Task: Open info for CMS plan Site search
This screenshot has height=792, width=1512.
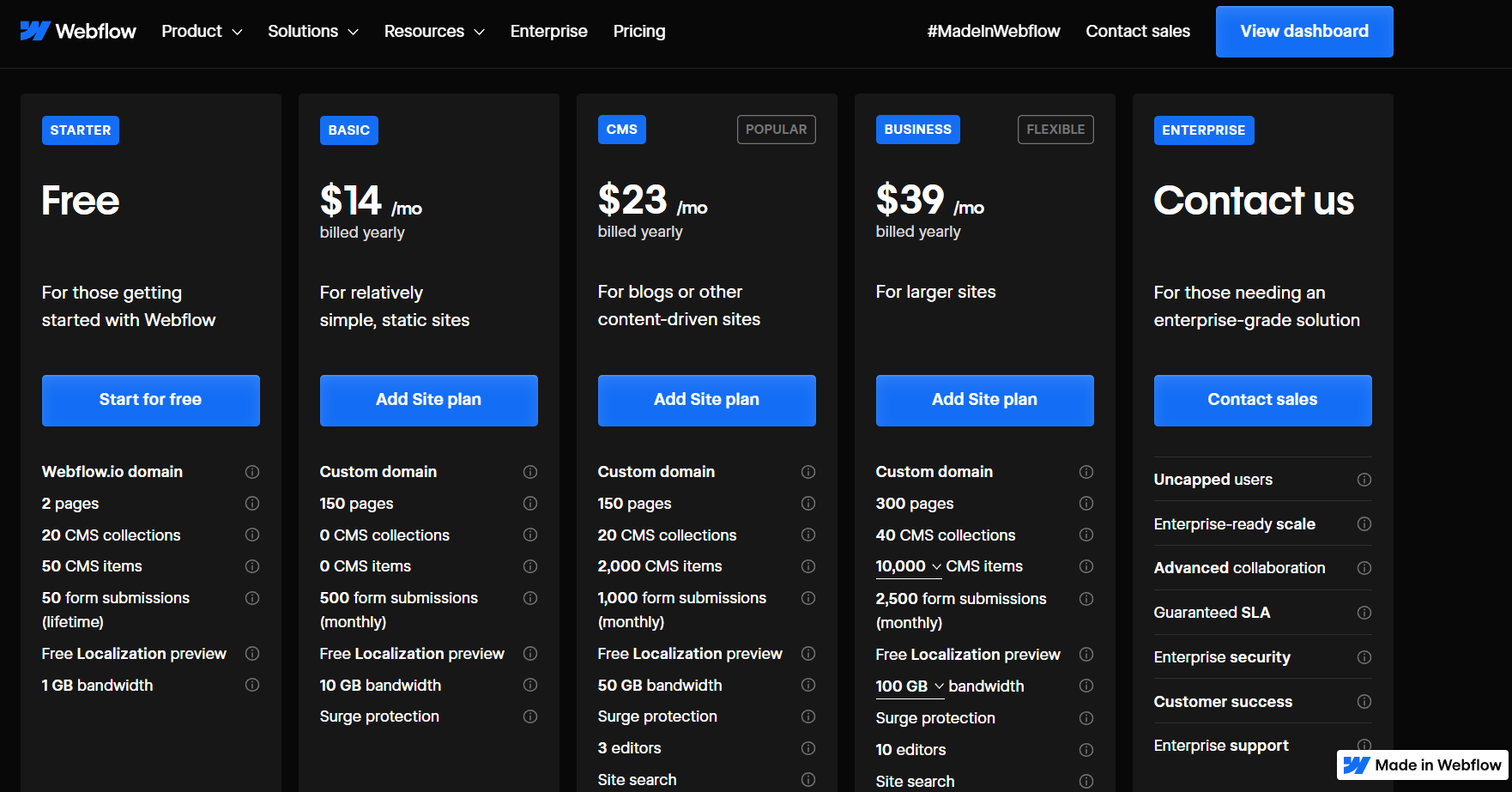Action: tap(808, 779)
